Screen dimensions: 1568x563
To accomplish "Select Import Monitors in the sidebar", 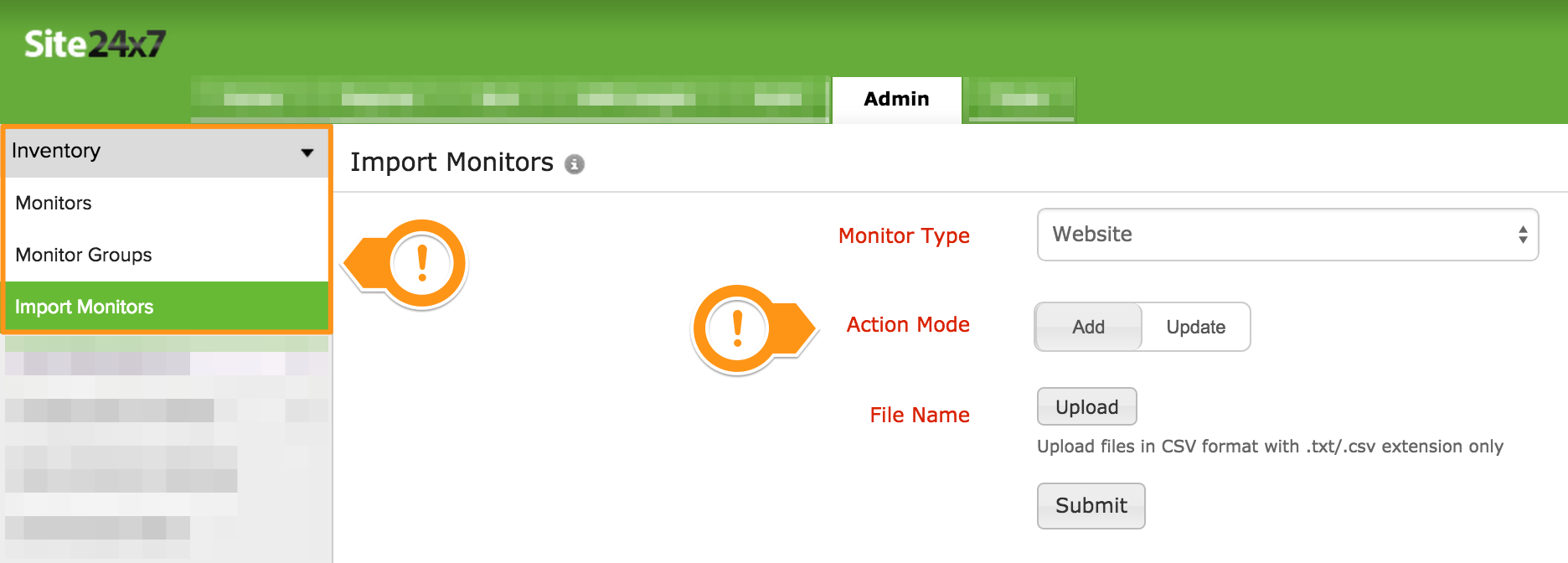I will [x=167, y=306].
